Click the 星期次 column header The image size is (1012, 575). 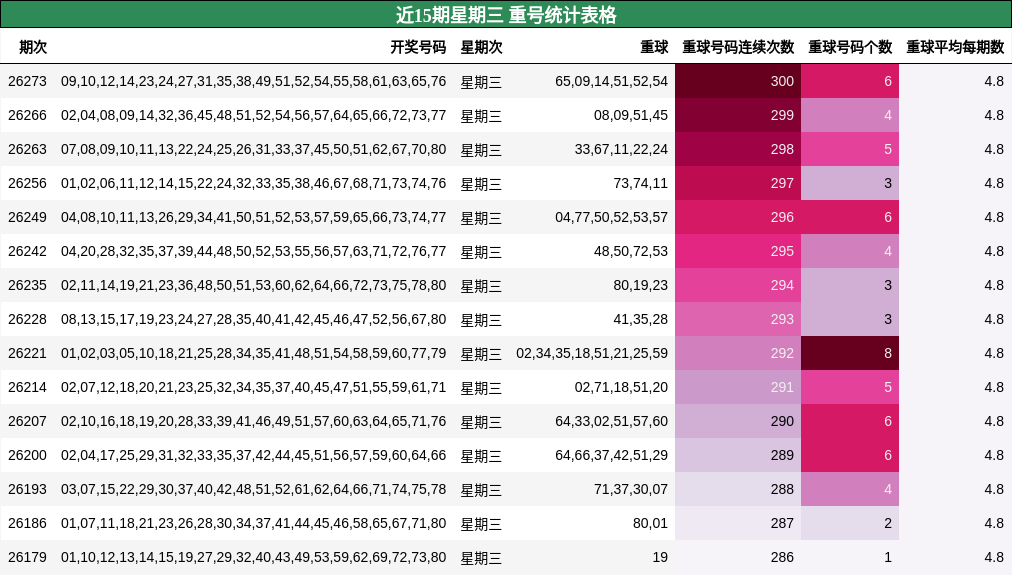[481, 47]
